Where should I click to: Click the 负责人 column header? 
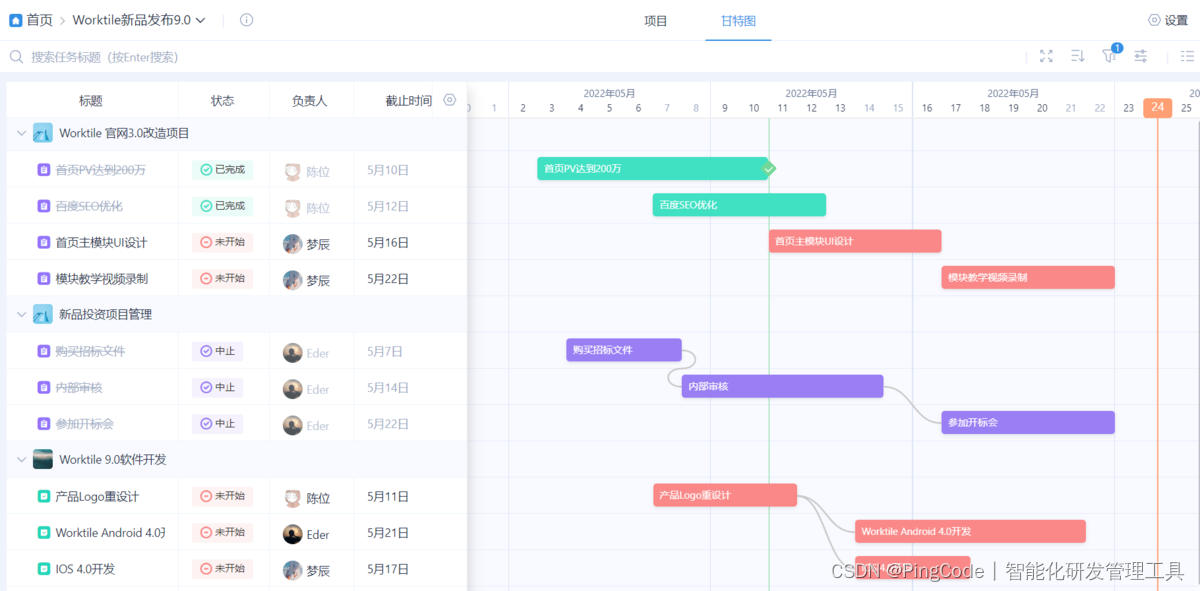[309, 100]
